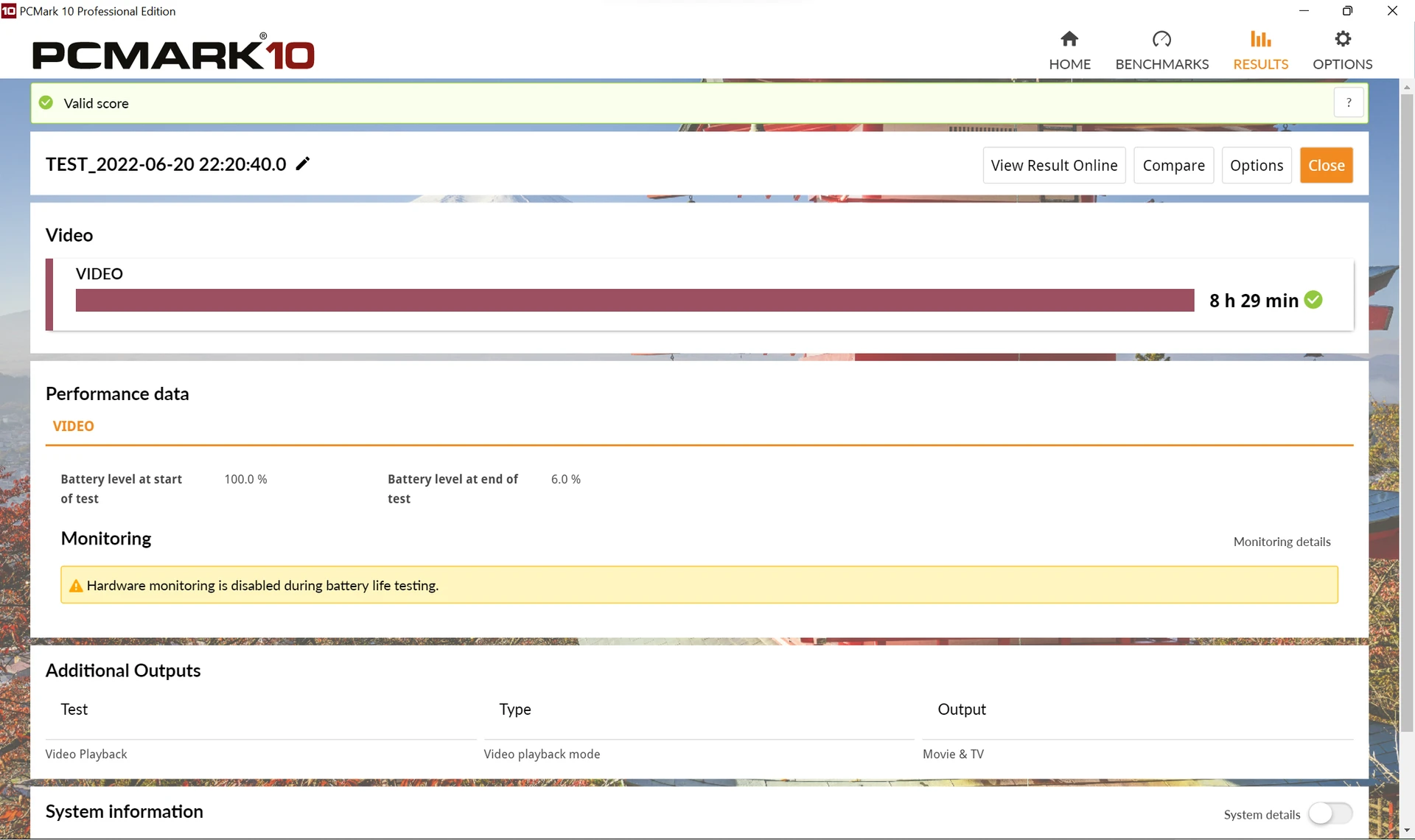The image size is (1415, 840).
Task: Click the Compare button
Action: pyautogui.click(x=1173, y=165)
